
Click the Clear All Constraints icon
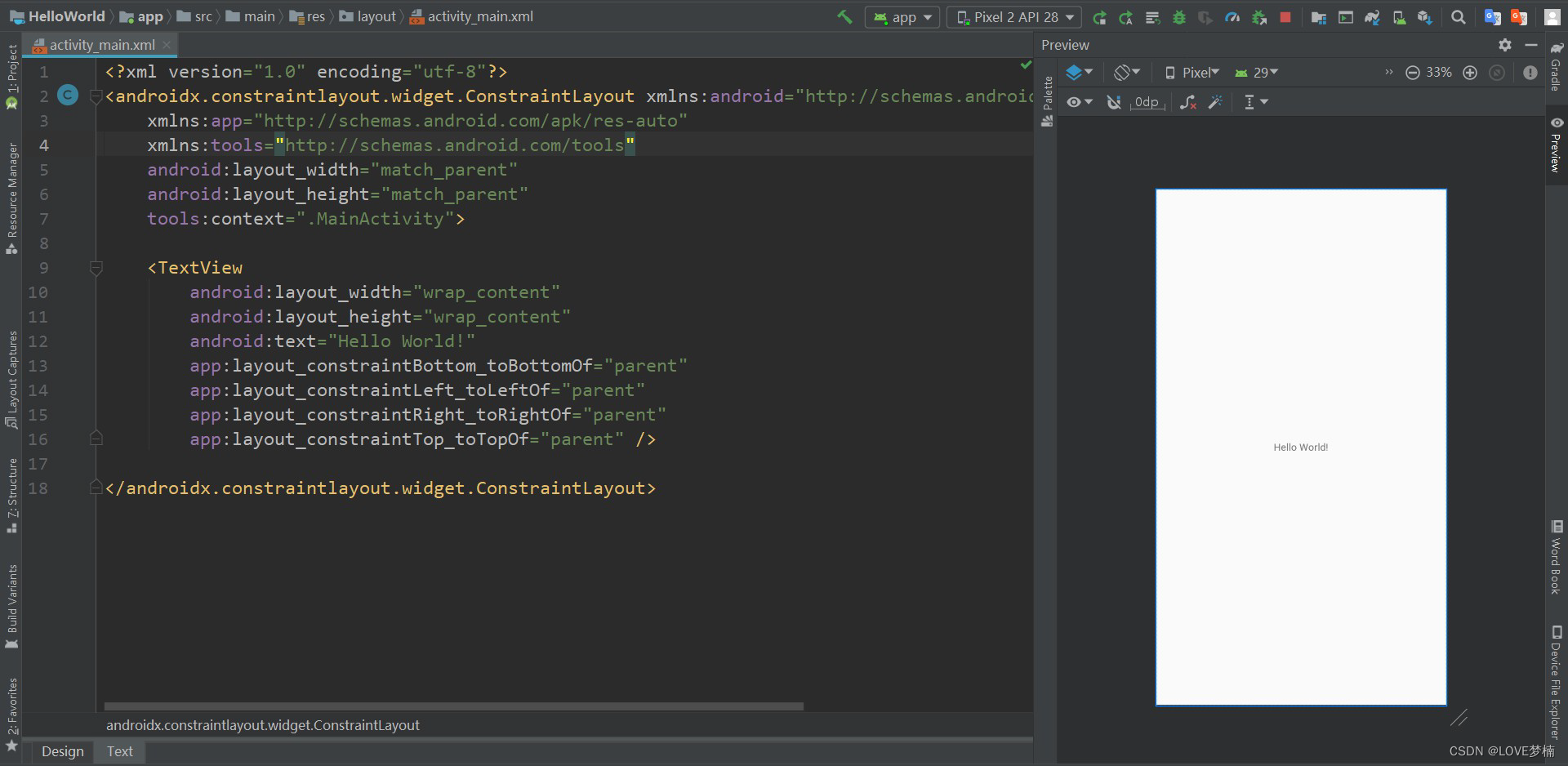tap(1188, 102)
